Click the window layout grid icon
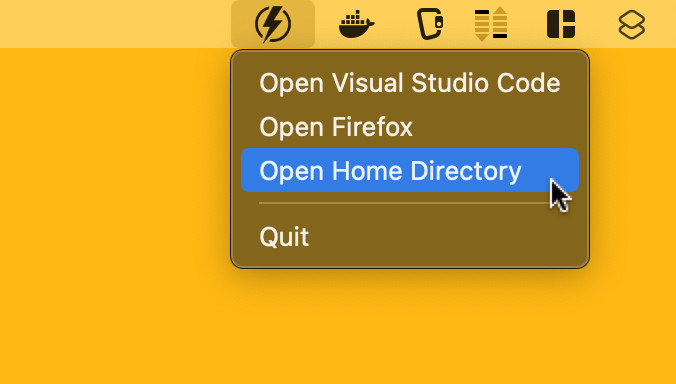 coord(561,24)
